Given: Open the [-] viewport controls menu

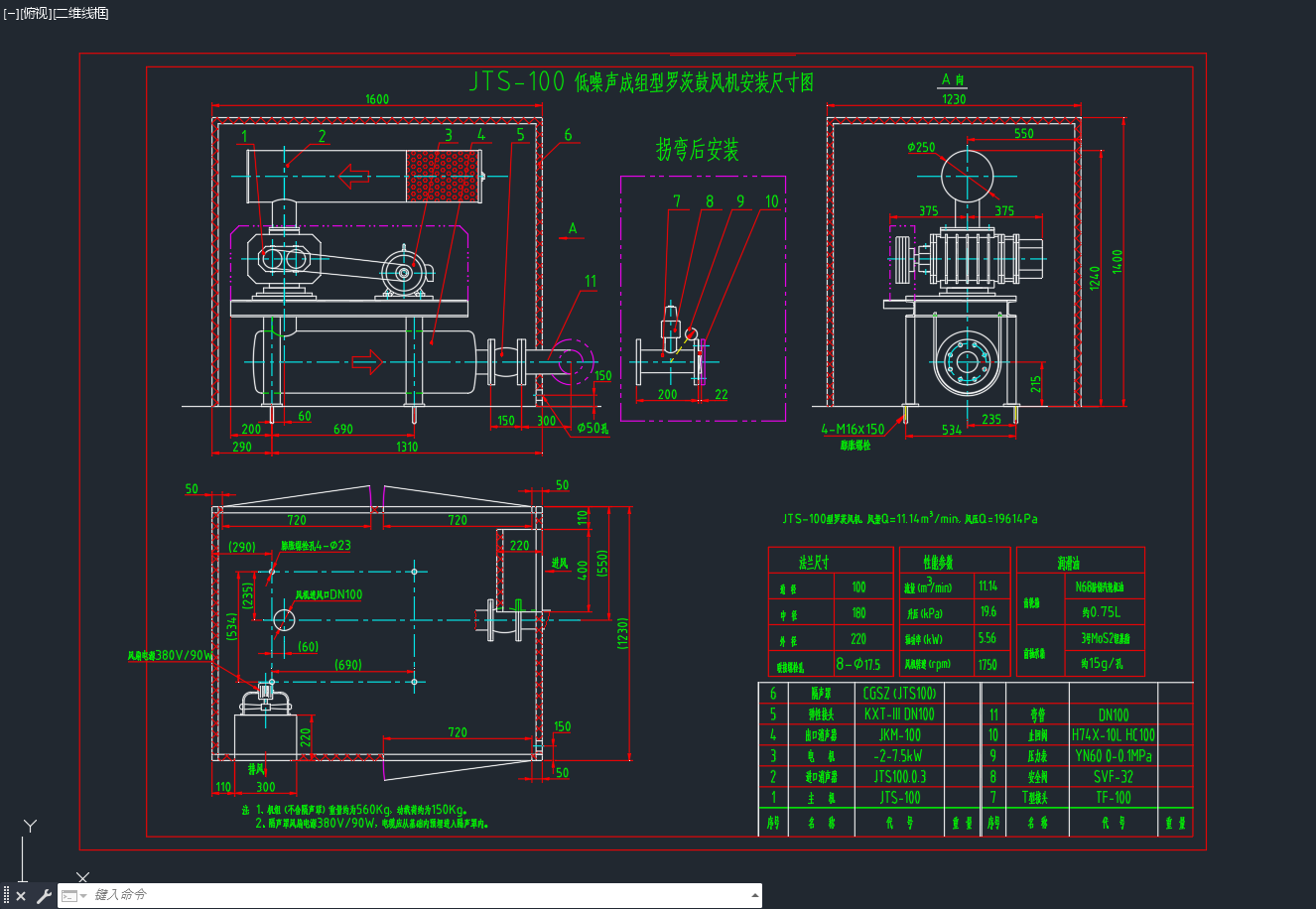Looking at the screenshot, I should (11, 13).
